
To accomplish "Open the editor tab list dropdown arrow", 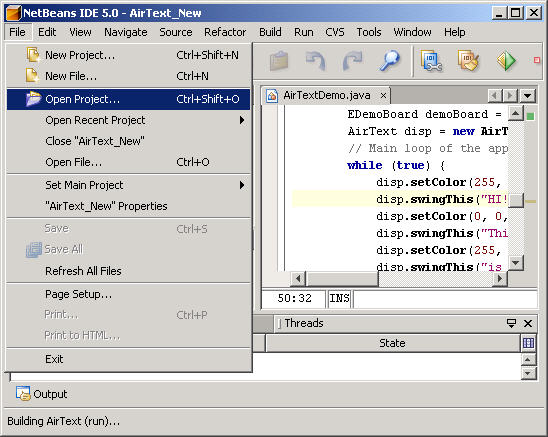I will (x=528, y=95).
